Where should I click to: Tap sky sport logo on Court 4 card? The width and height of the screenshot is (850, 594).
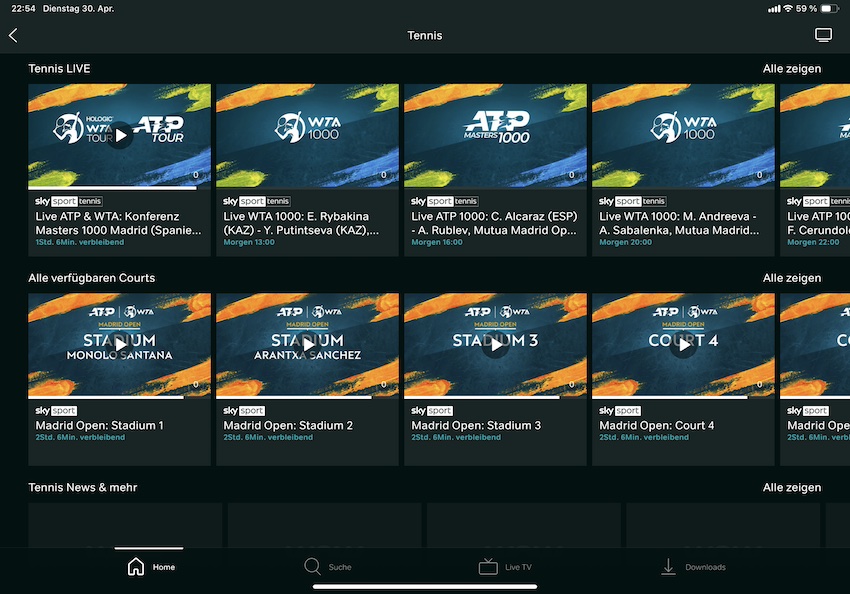[620, 411]
